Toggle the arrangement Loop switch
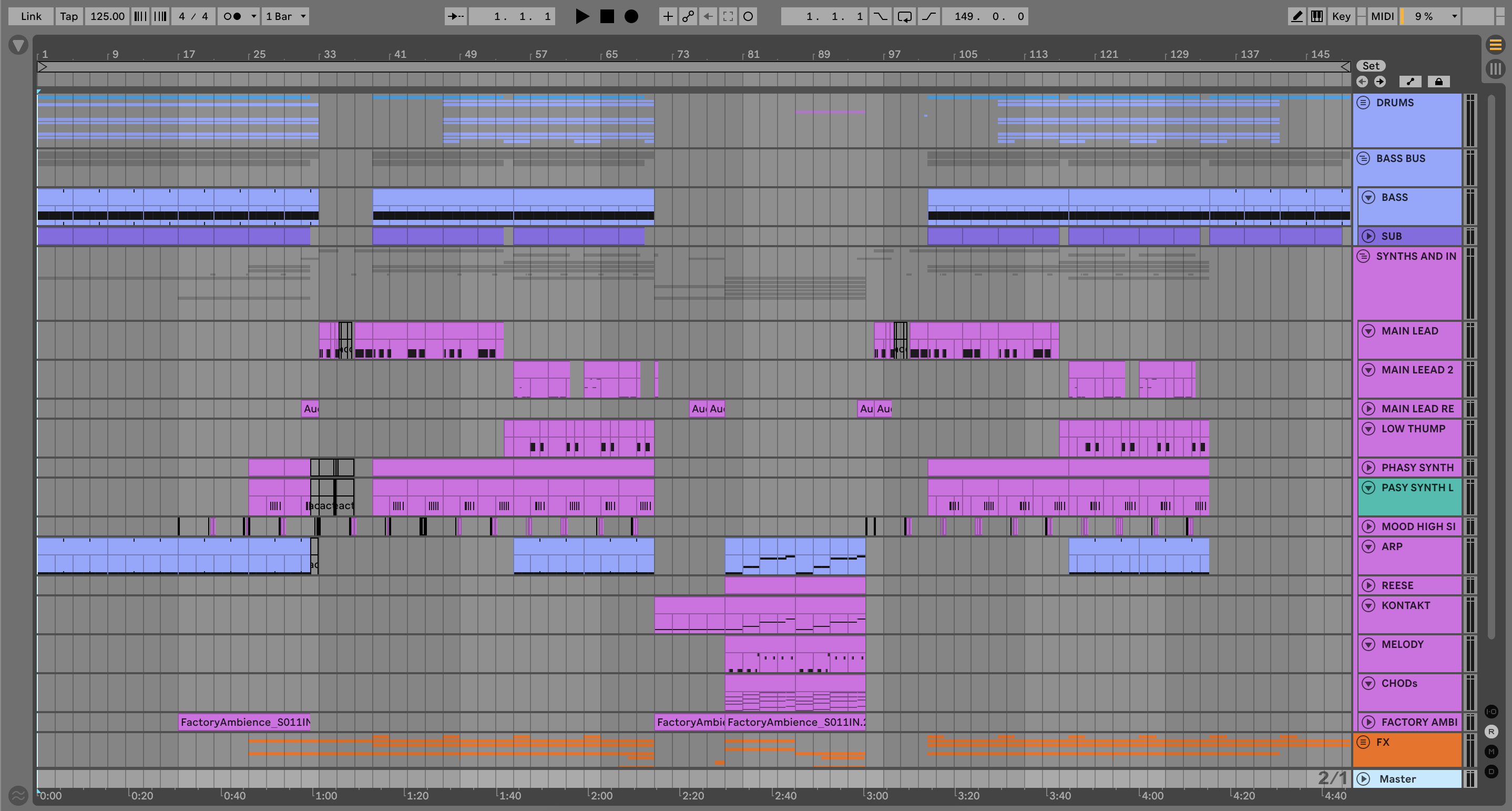1512x811 pixels. coord(904,16)
